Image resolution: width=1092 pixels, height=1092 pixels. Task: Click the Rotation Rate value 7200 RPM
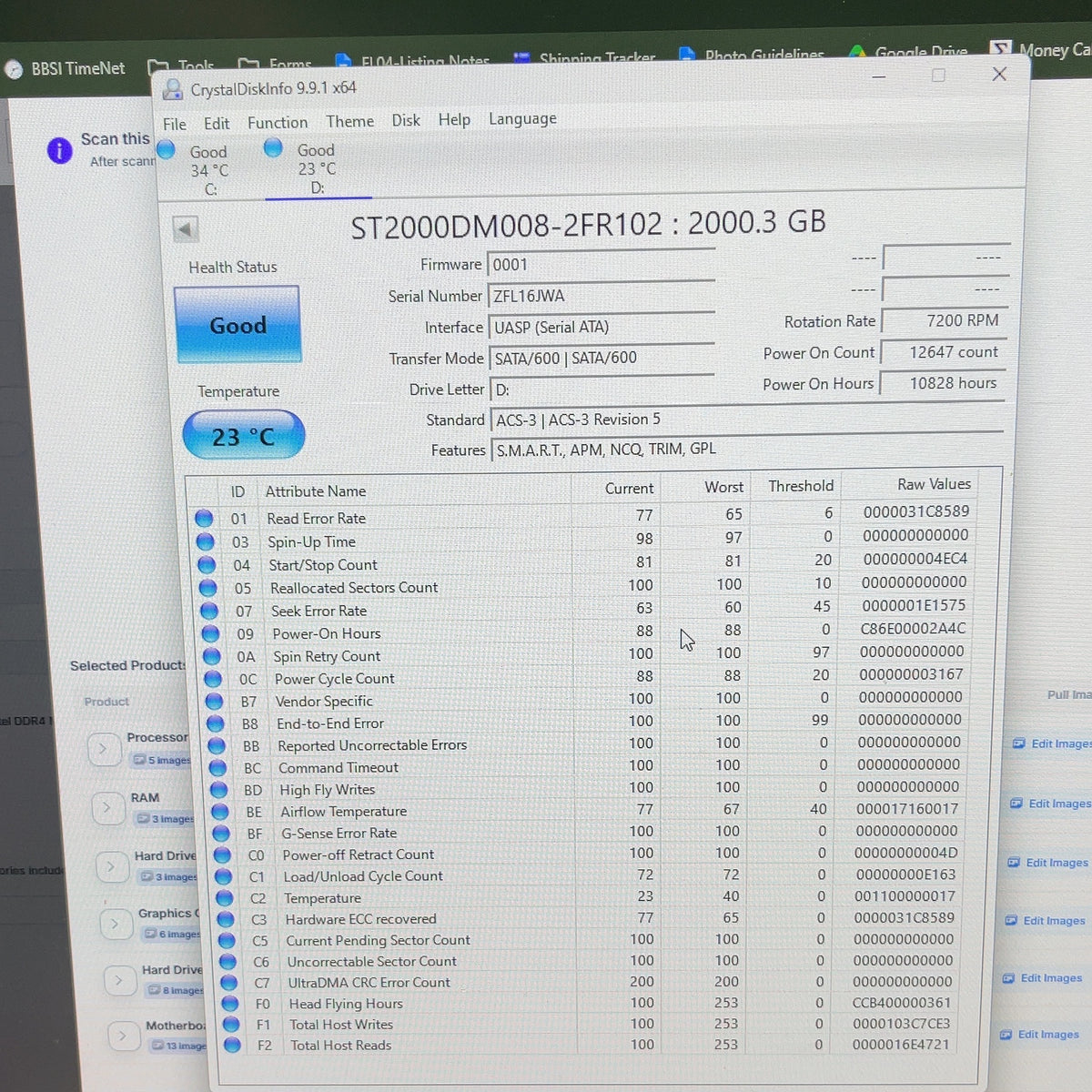(944, 320)
